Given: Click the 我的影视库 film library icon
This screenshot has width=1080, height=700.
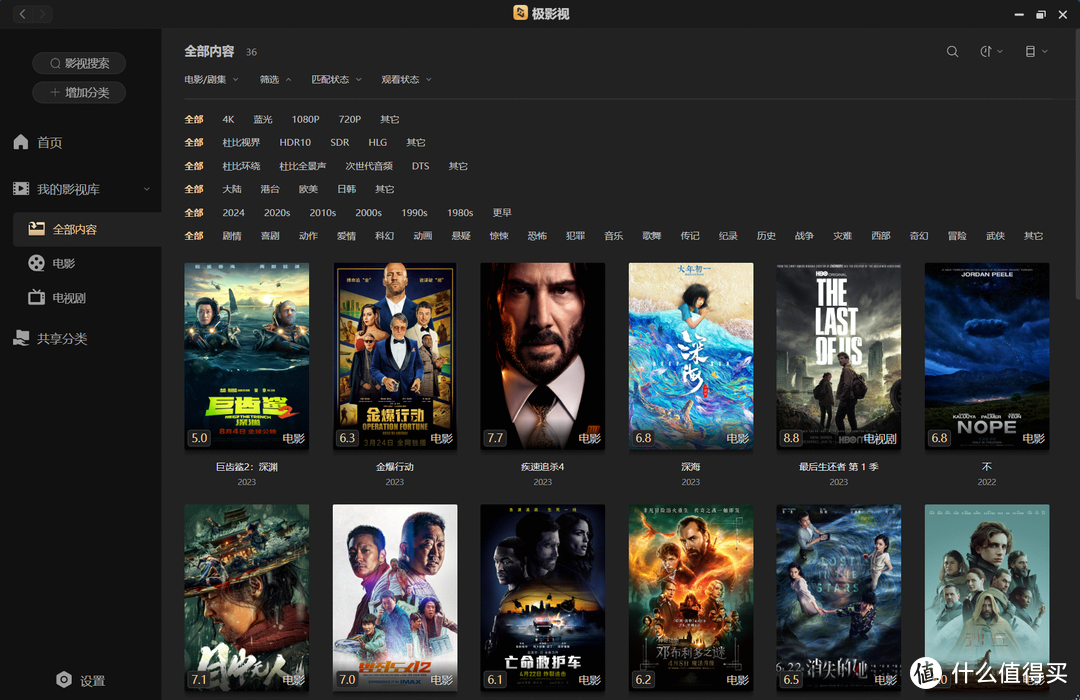Looking at the screenshot, I should [21, 189].
